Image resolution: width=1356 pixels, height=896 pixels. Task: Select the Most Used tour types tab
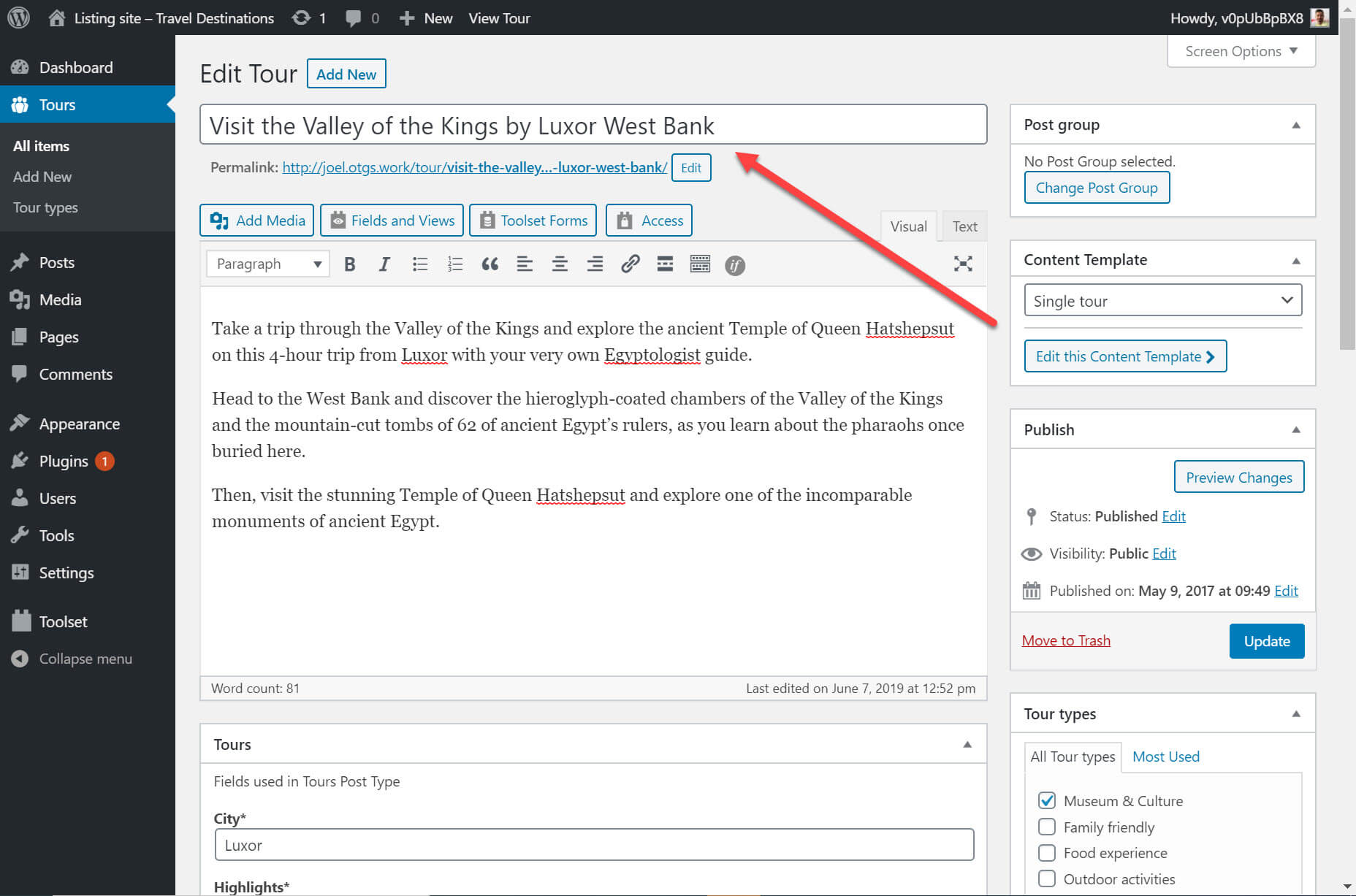click(1165, 757)
